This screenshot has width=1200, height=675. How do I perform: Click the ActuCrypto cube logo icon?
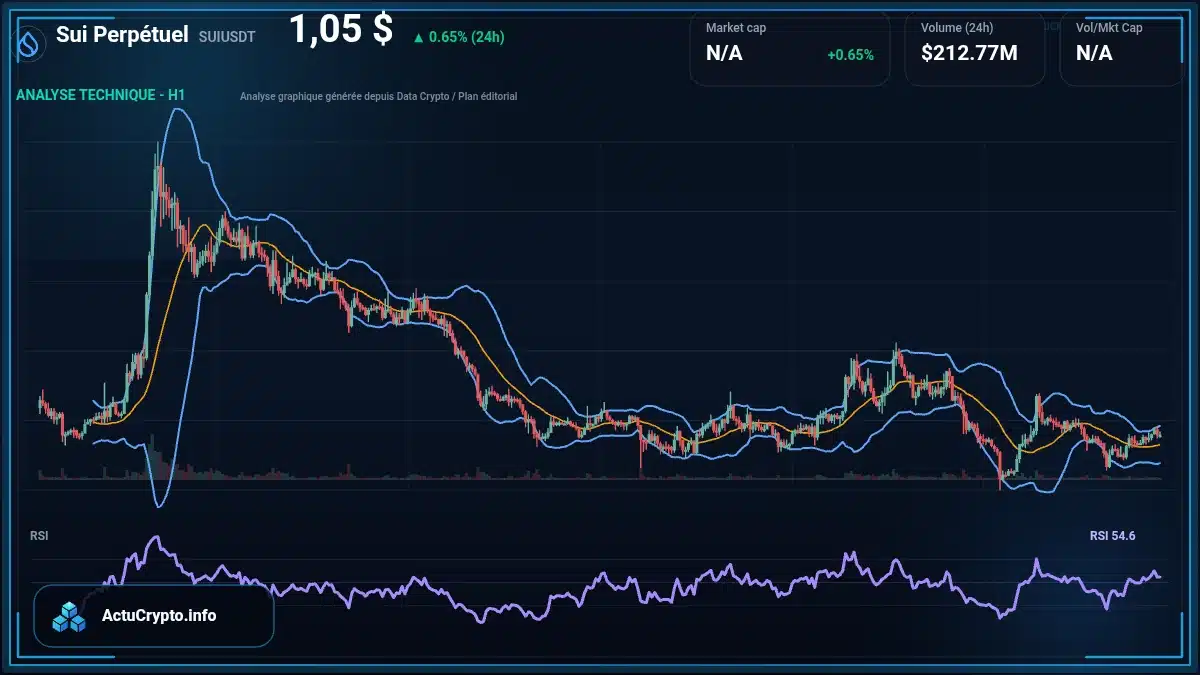pyautogui.click(x=70, y=617)
